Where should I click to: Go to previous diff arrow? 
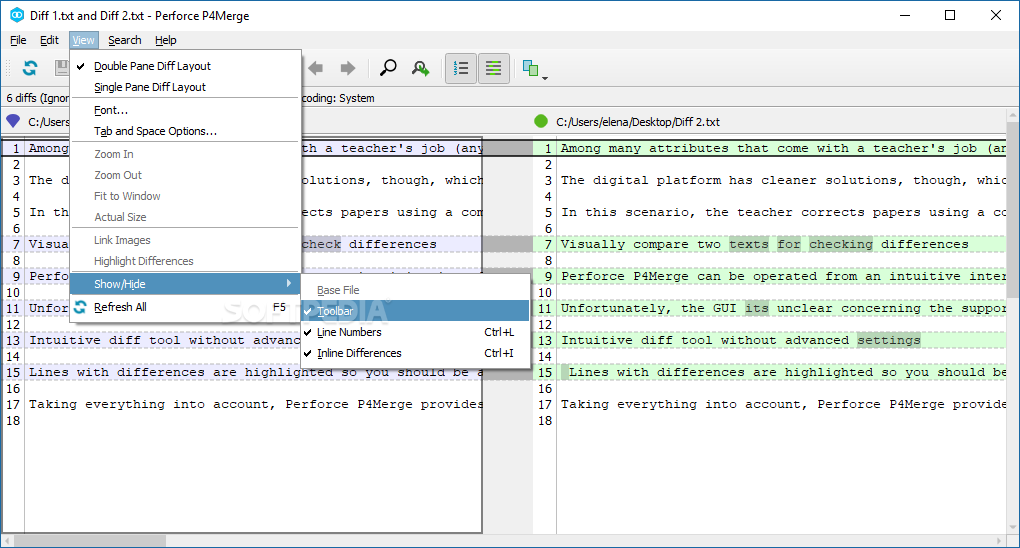315,68
